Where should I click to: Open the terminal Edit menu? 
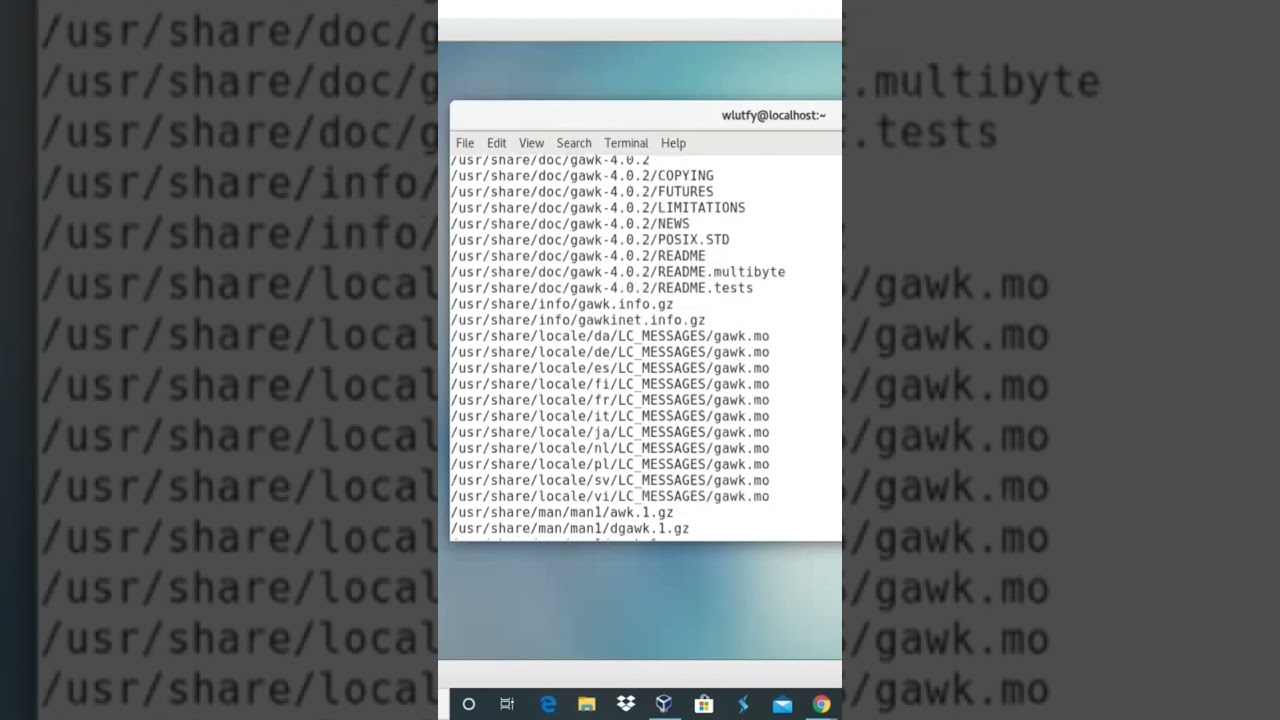pos(496,143)
